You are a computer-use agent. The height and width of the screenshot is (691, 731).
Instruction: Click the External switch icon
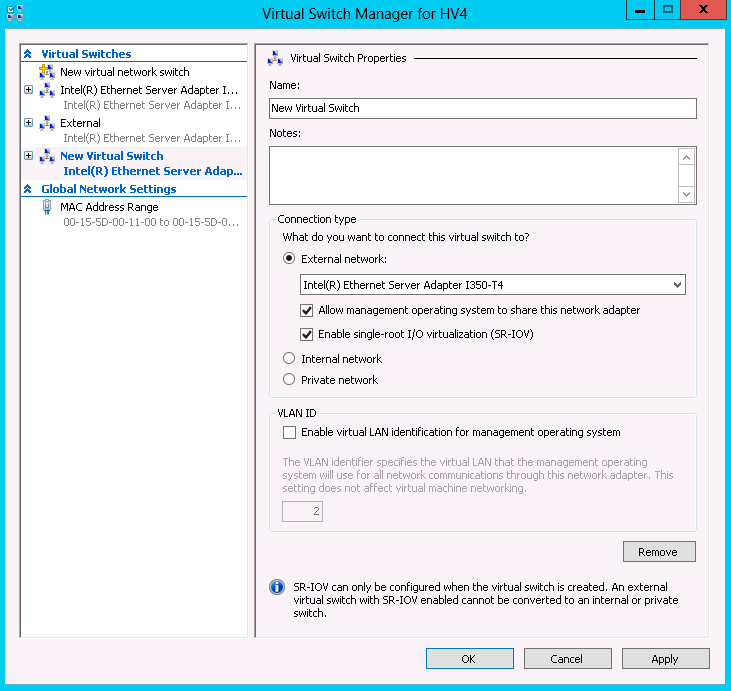[x=47, y=123]
